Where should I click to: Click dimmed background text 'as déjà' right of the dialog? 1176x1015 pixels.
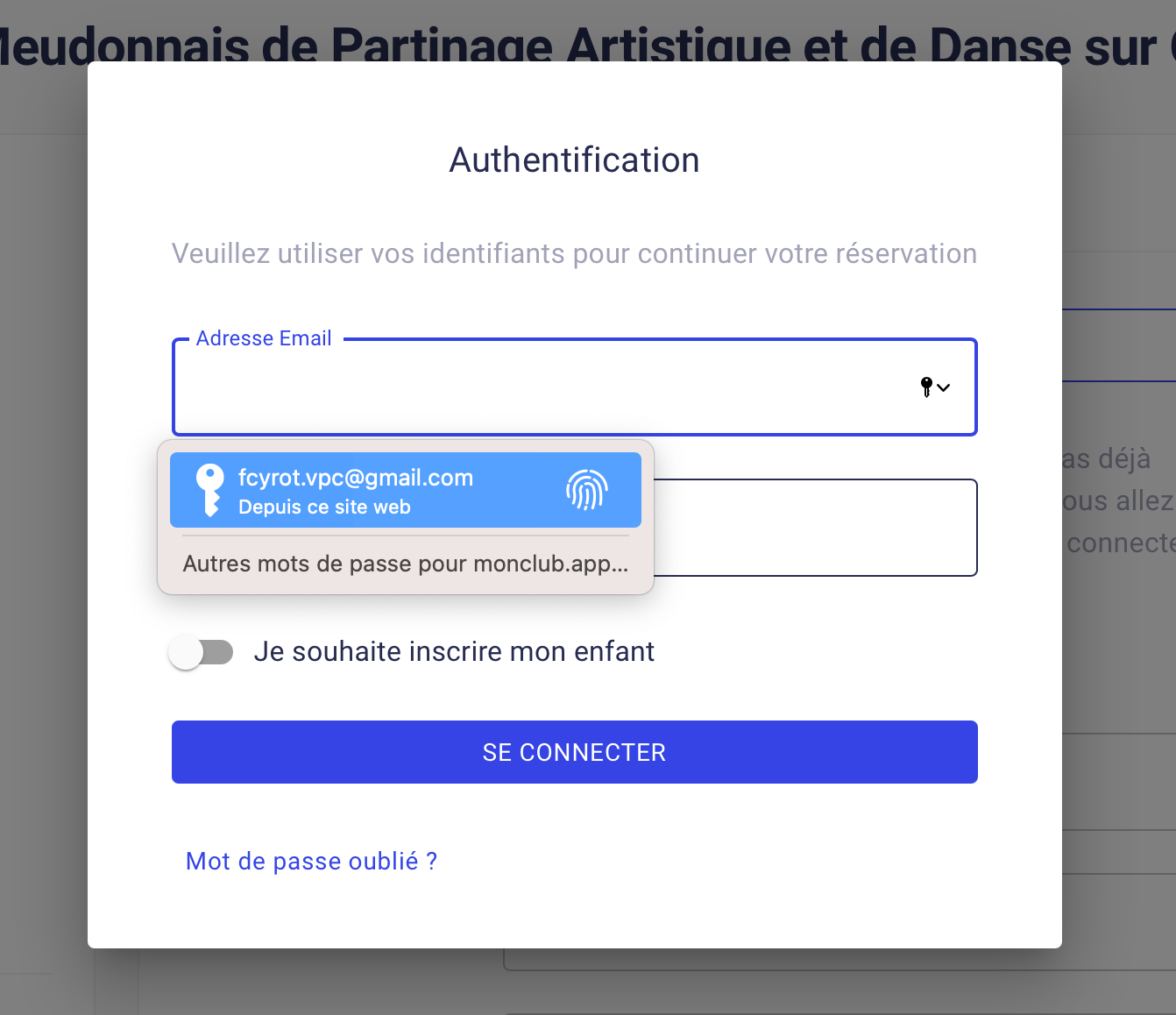pyautogui.click(x=1107, y=458)
